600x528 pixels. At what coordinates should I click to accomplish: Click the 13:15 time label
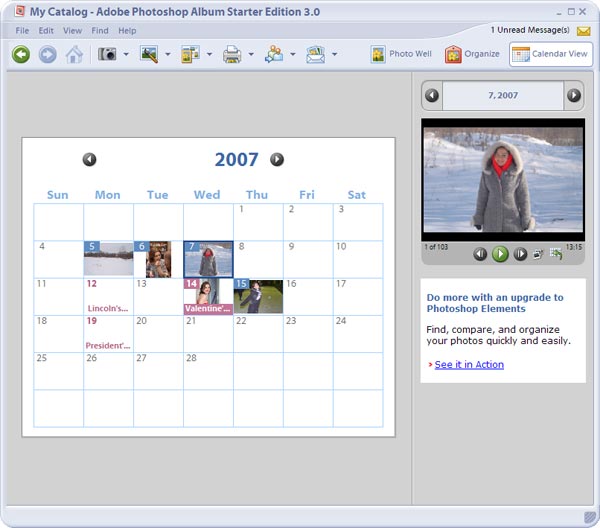point(574,247)
